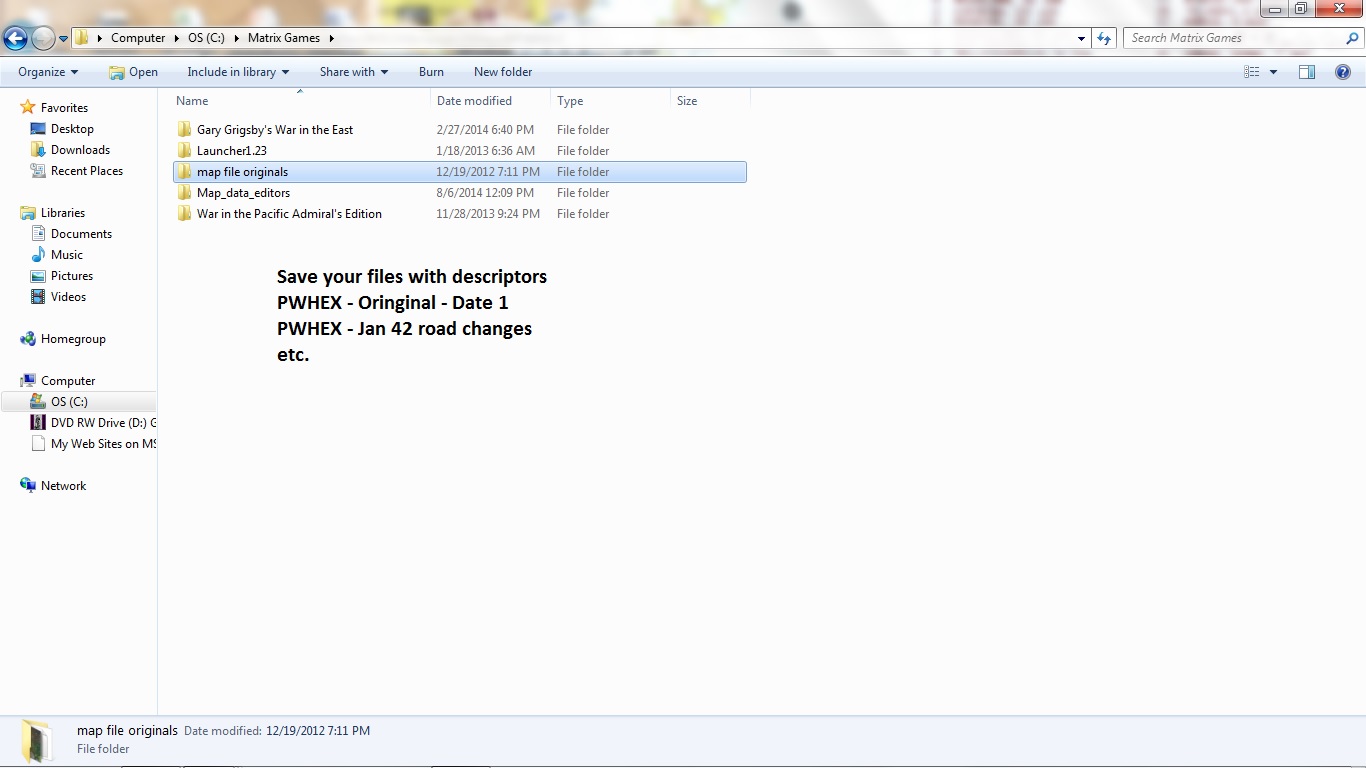Screen dimensions: 1366x768
Task: Expand the arrow after Matrix Games breadcrumb
Action: [x=331, y=38]
